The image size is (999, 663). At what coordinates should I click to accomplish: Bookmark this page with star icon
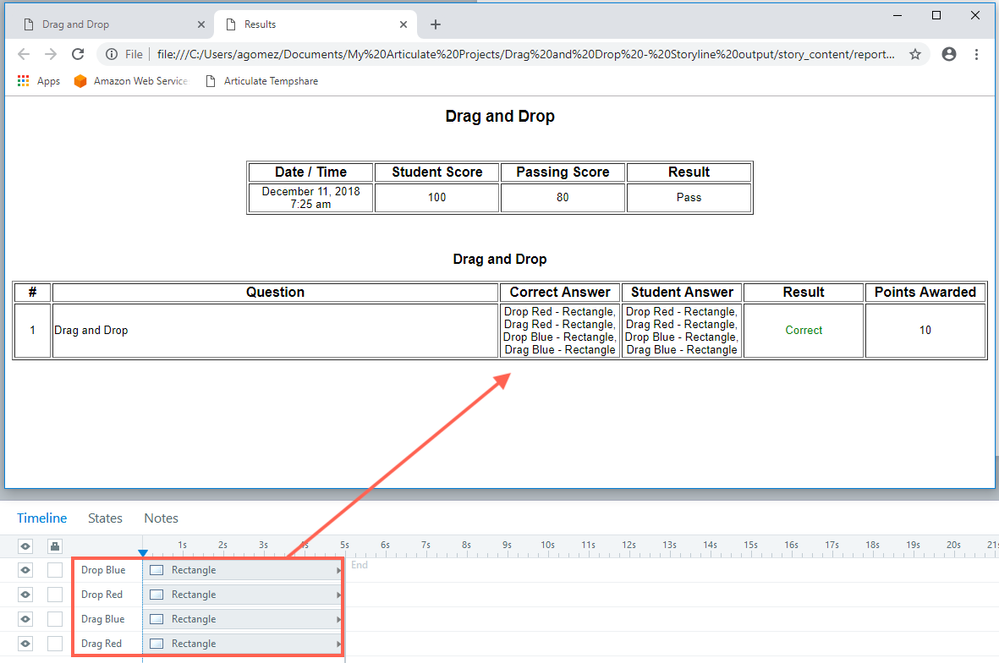click(915, 55)
